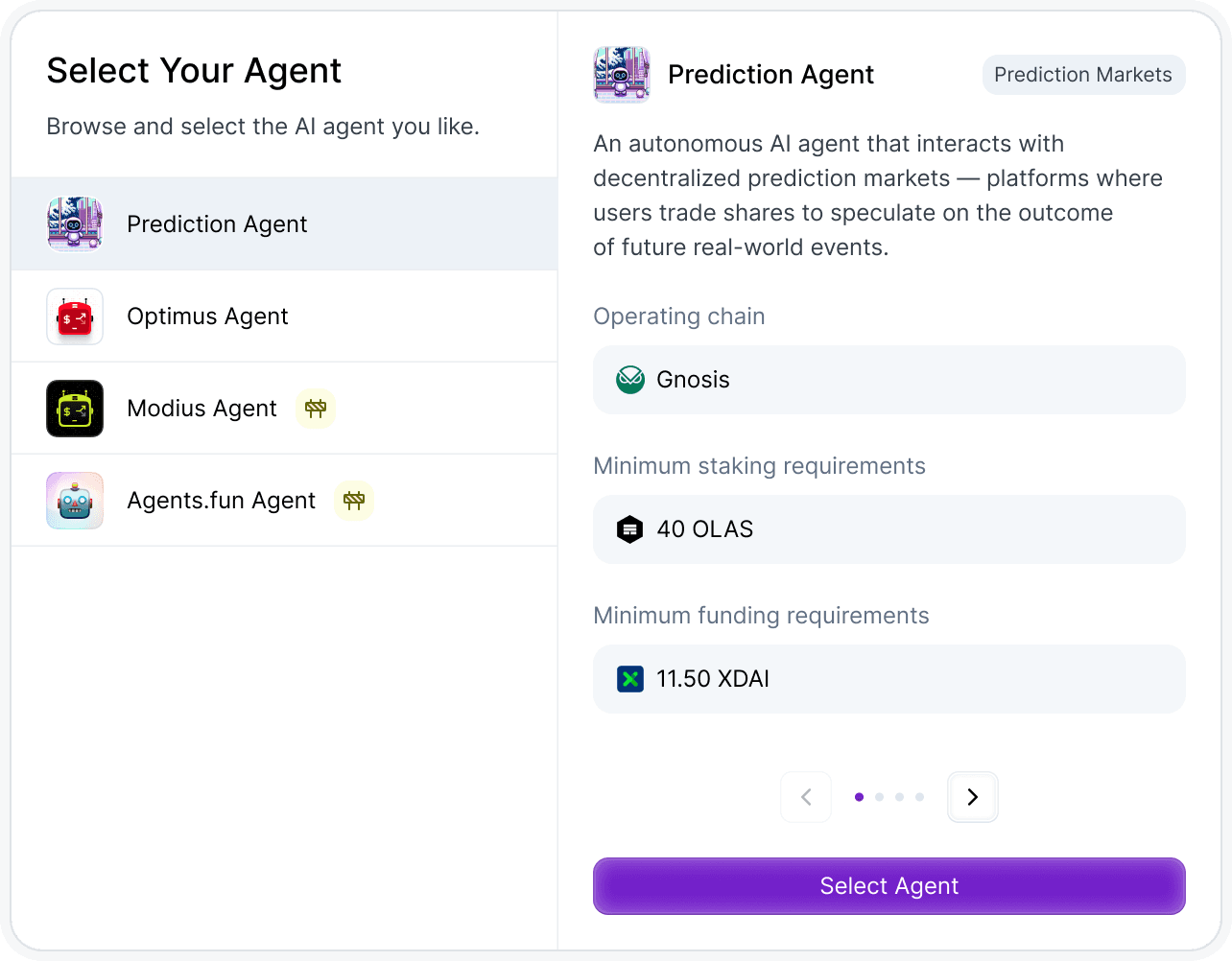Select Optimus Agent from the list
The height and width of the screenshot is (961, 1232).
207,316
